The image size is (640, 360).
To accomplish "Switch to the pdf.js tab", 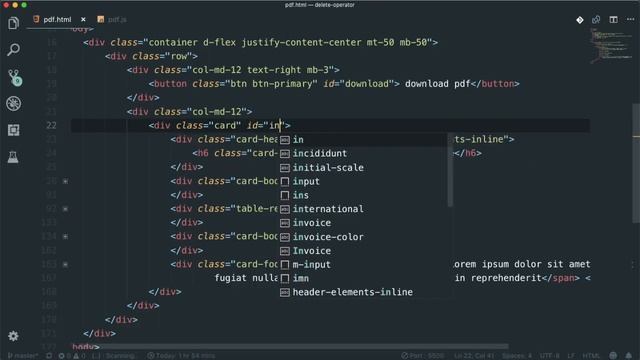I will tap(112, 20).
